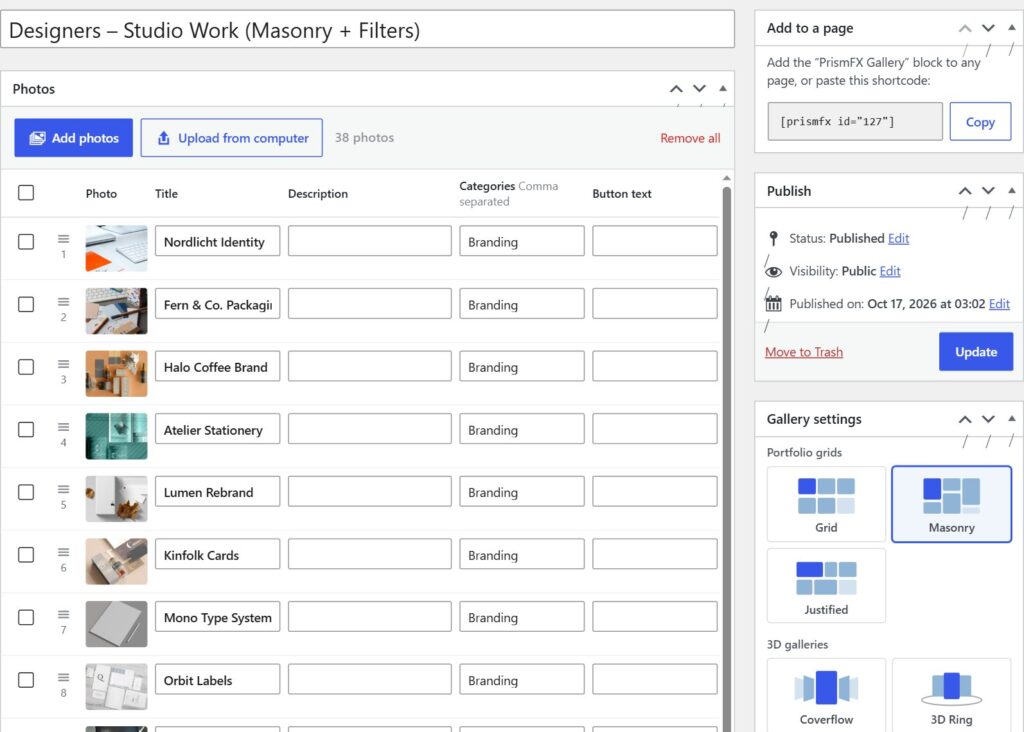Move Gallery settings panel up with chevron
This screenshot has height=732, width=1024.
coord(965,419)
